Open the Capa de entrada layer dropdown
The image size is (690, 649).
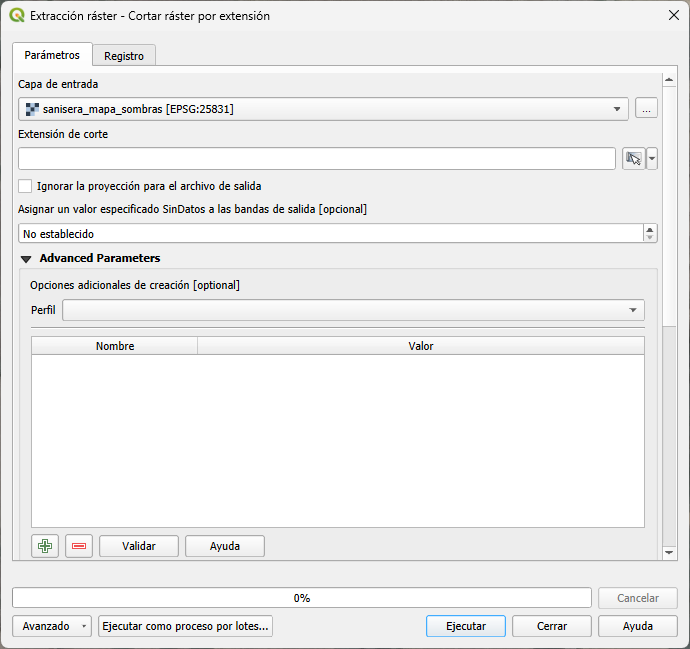[322, 109]
